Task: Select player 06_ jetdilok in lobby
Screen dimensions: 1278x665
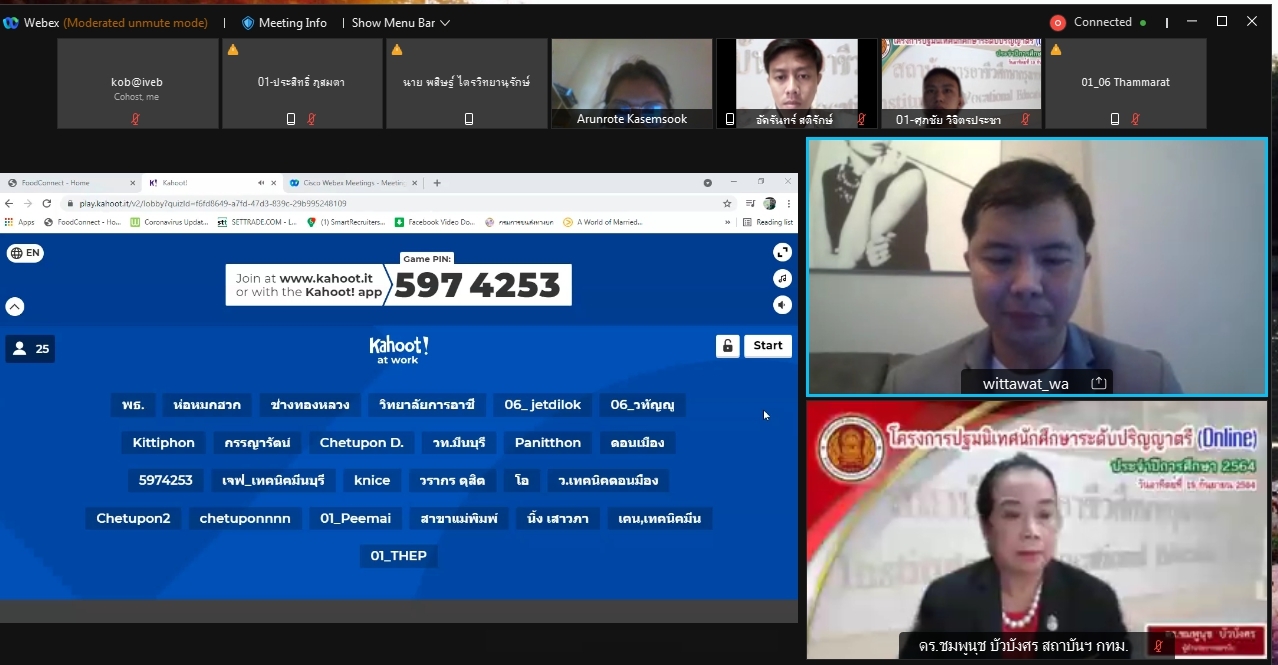Action: [542, 405]
